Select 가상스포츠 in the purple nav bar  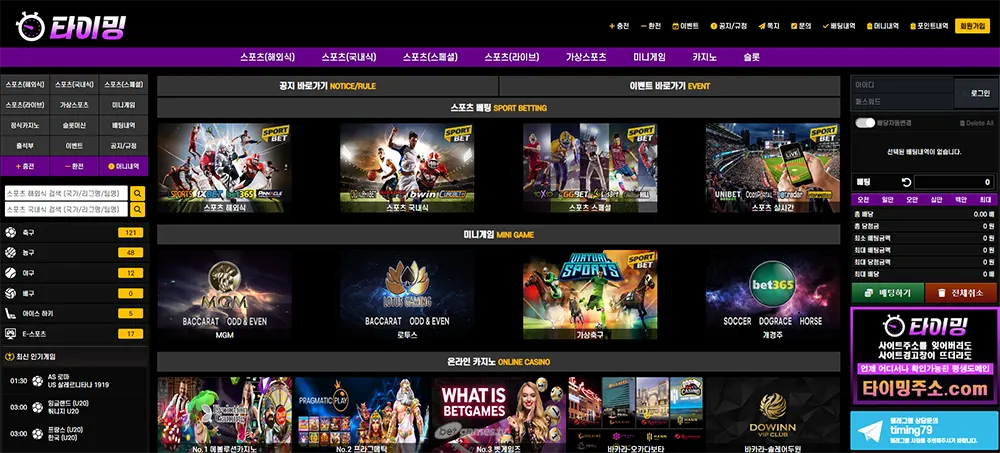(586, 57)
